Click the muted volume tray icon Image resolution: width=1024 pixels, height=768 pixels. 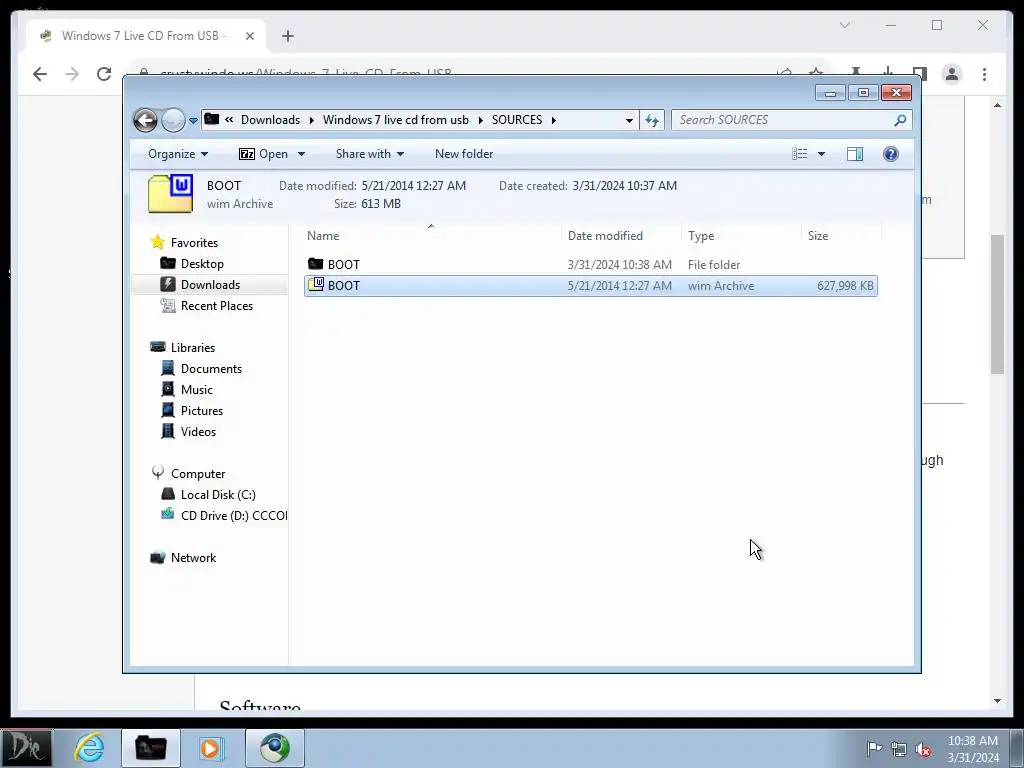tap(923, 750)
